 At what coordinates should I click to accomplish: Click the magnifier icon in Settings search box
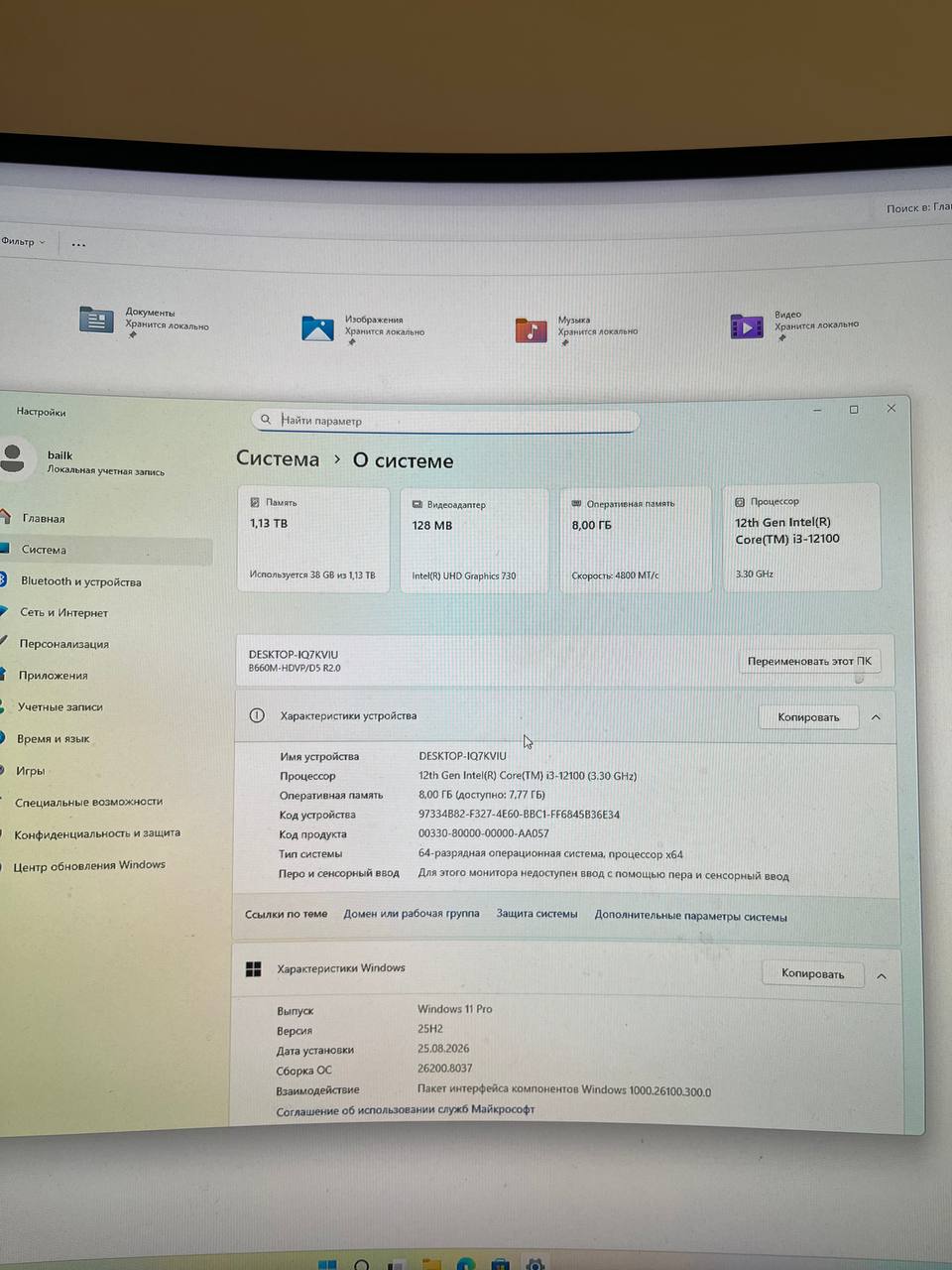(265, 420)
